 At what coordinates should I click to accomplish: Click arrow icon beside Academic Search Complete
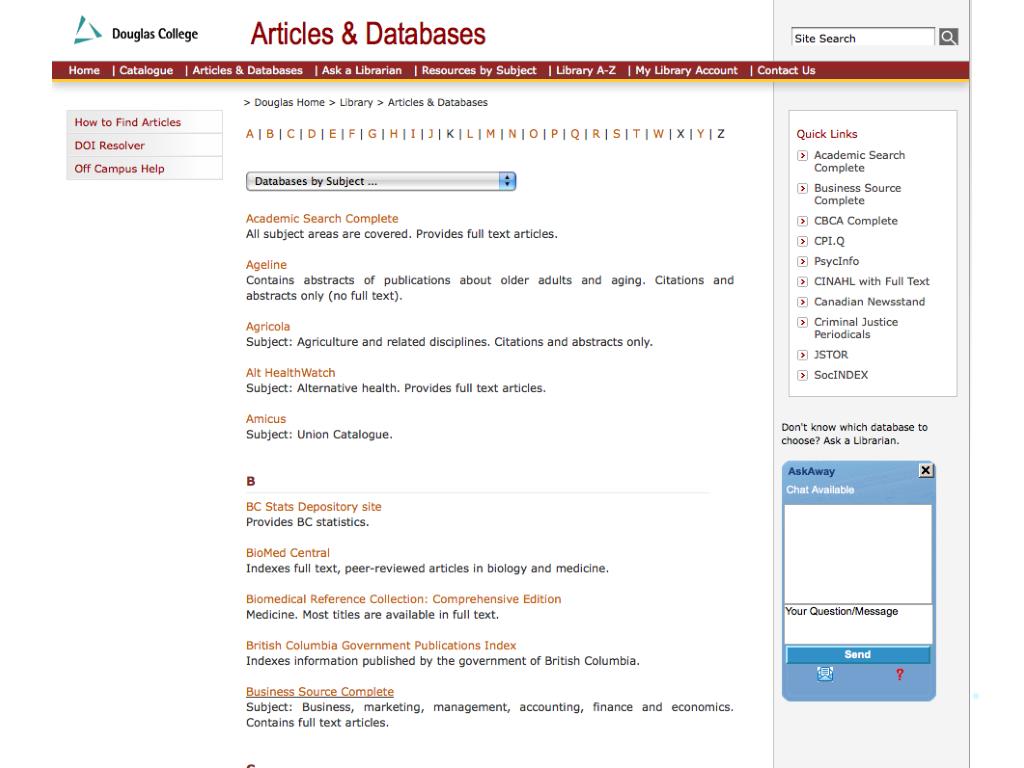[x=803, y=155]
